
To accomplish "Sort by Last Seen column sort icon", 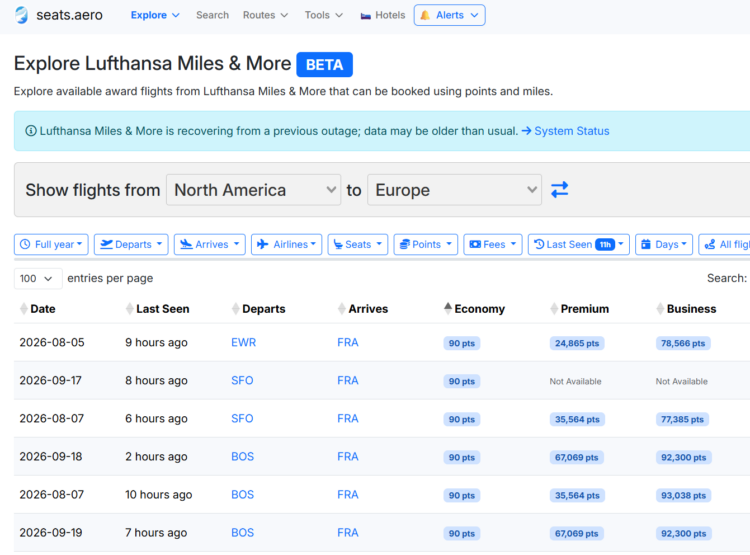I will point(129,309).
